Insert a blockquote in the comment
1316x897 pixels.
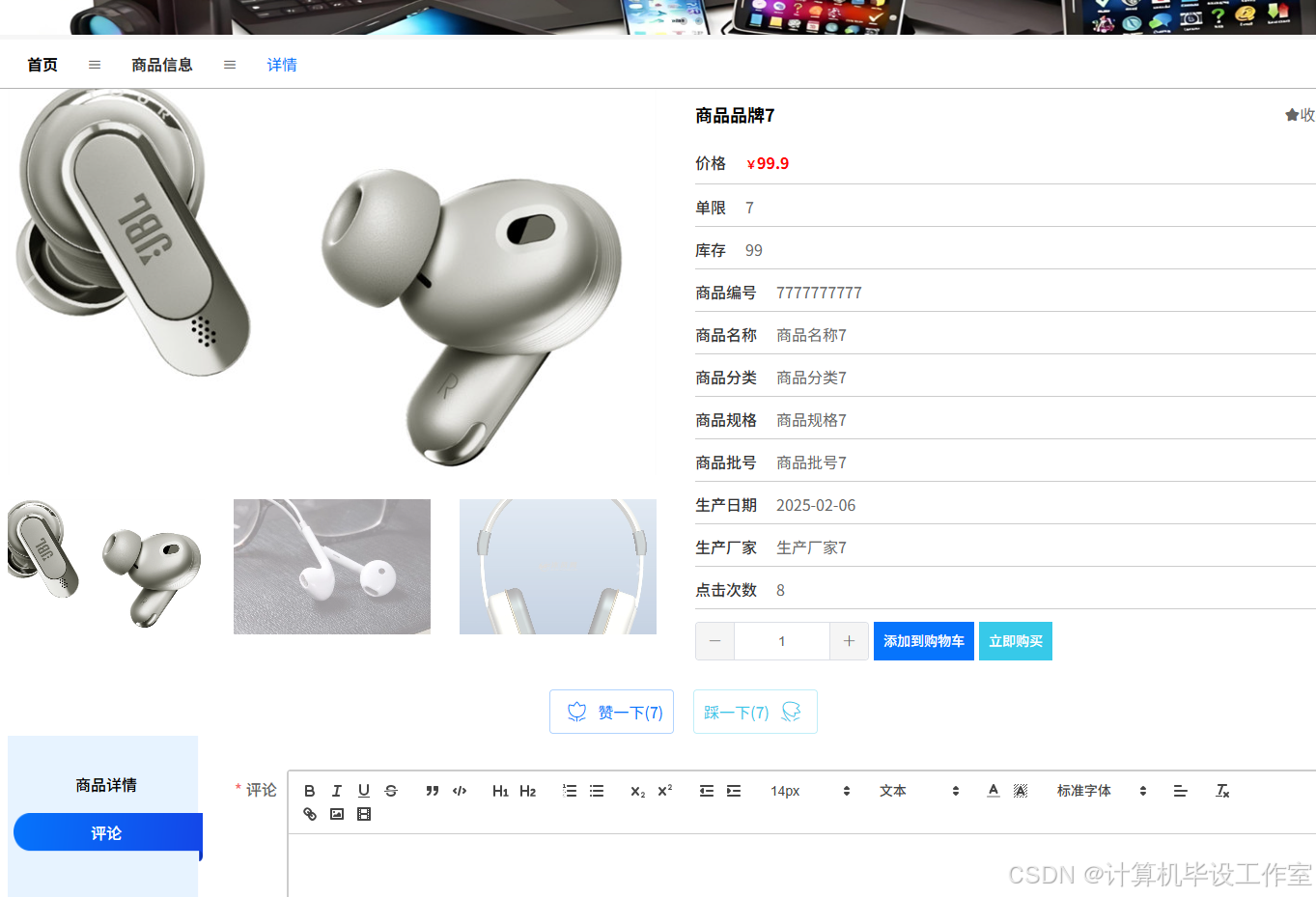click(x=433, y=791)
